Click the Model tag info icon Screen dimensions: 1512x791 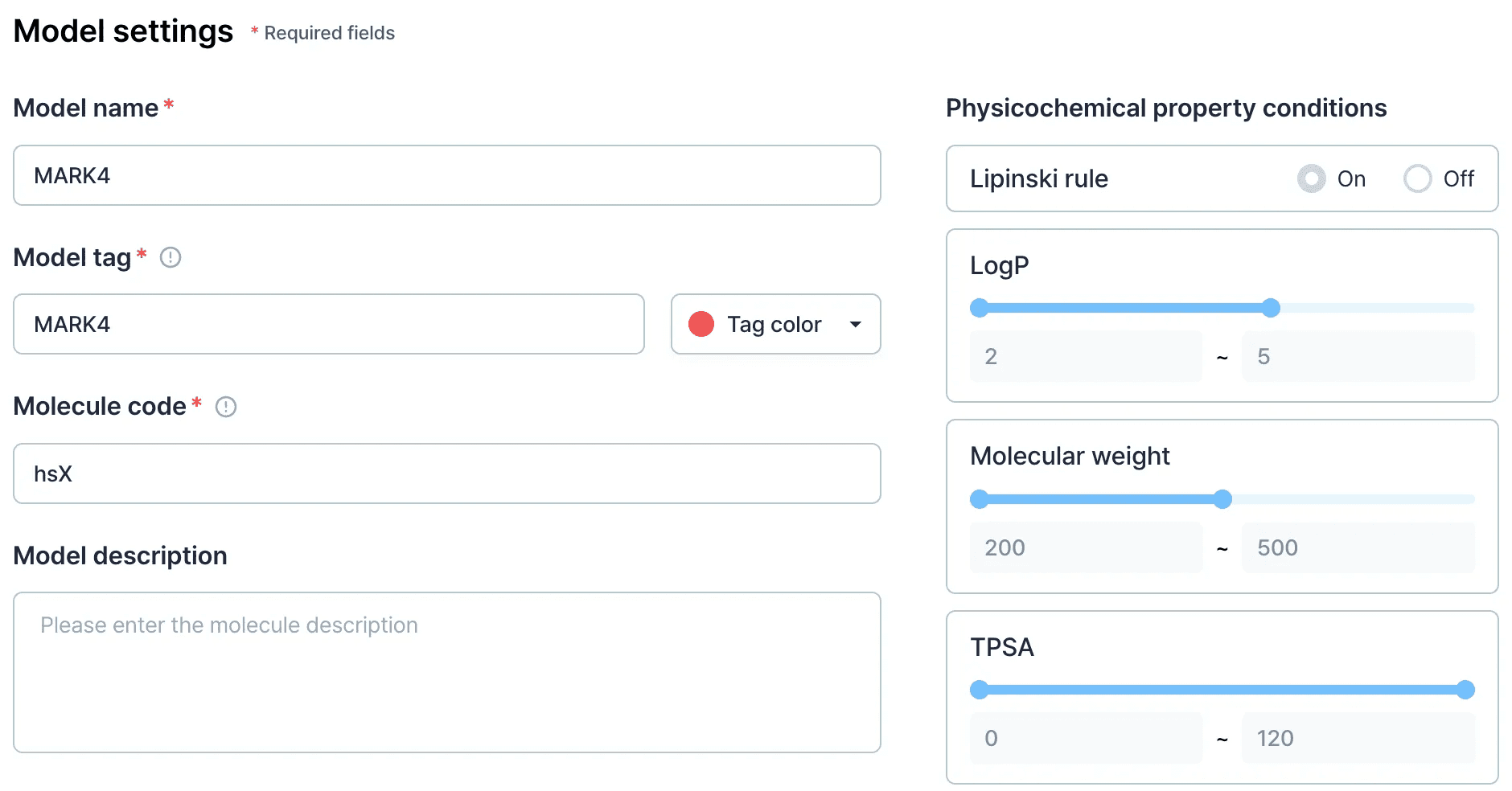171,257
